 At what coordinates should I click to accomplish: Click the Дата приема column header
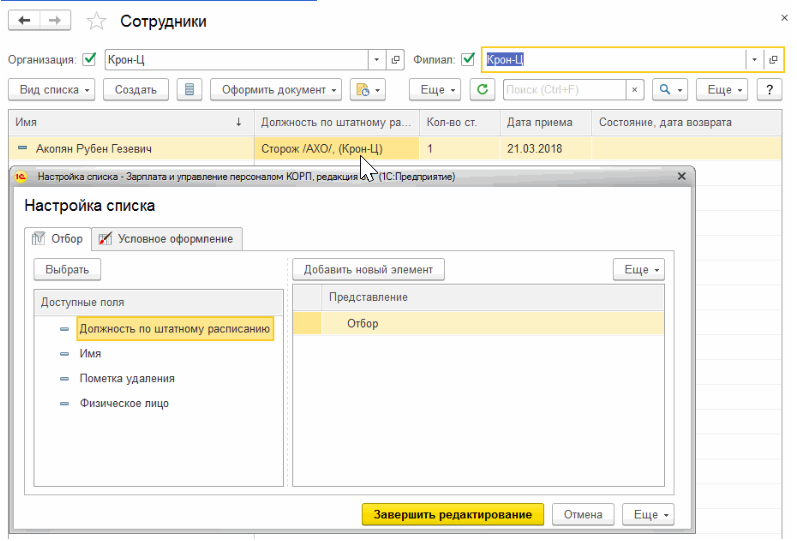click(546, 123)
